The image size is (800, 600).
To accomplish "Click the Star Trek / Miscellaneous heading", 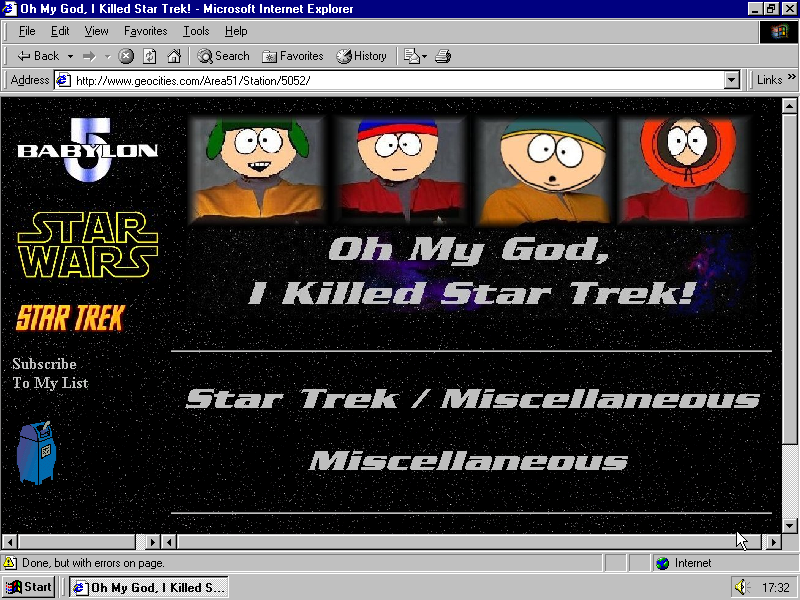I will 472,399.
